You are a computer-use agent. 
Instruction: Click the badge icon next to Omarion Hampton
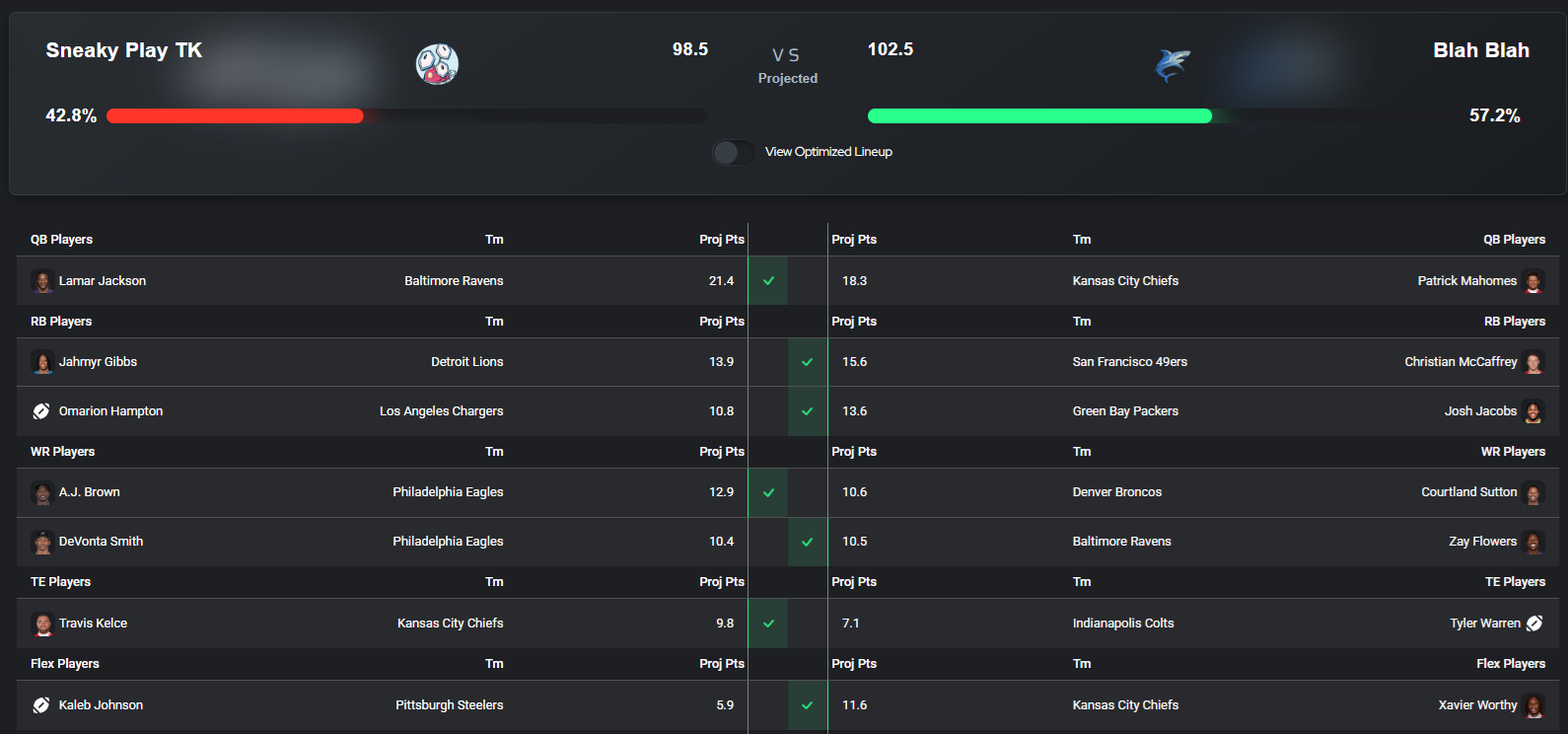coord(40,411)
